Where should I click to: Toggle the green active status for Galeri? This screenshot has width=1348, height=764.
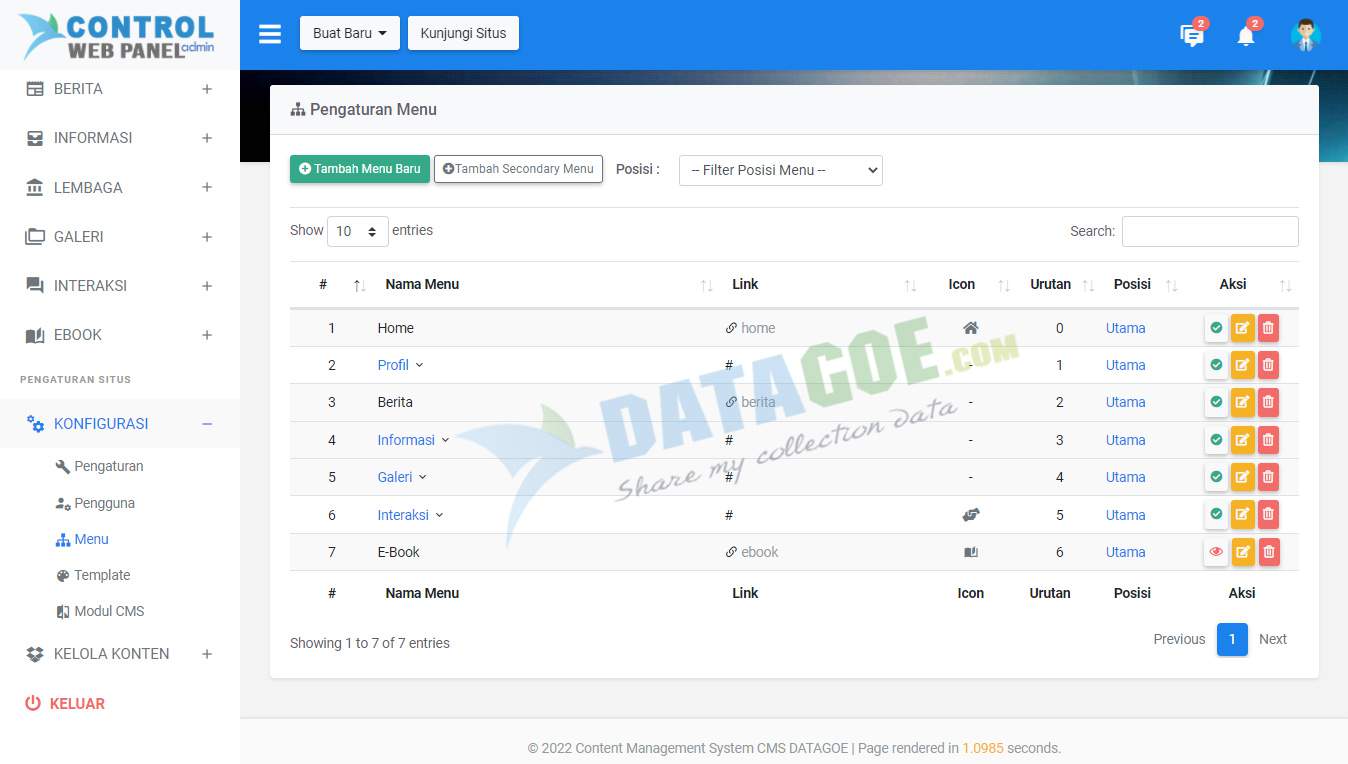point(1216,477)
